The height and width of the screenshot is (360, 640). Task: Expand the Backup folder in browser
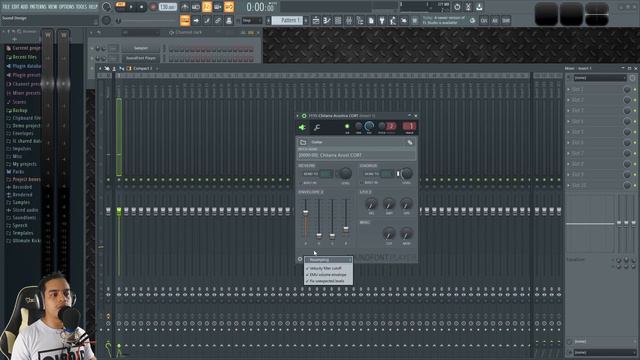tap(17, 110)
